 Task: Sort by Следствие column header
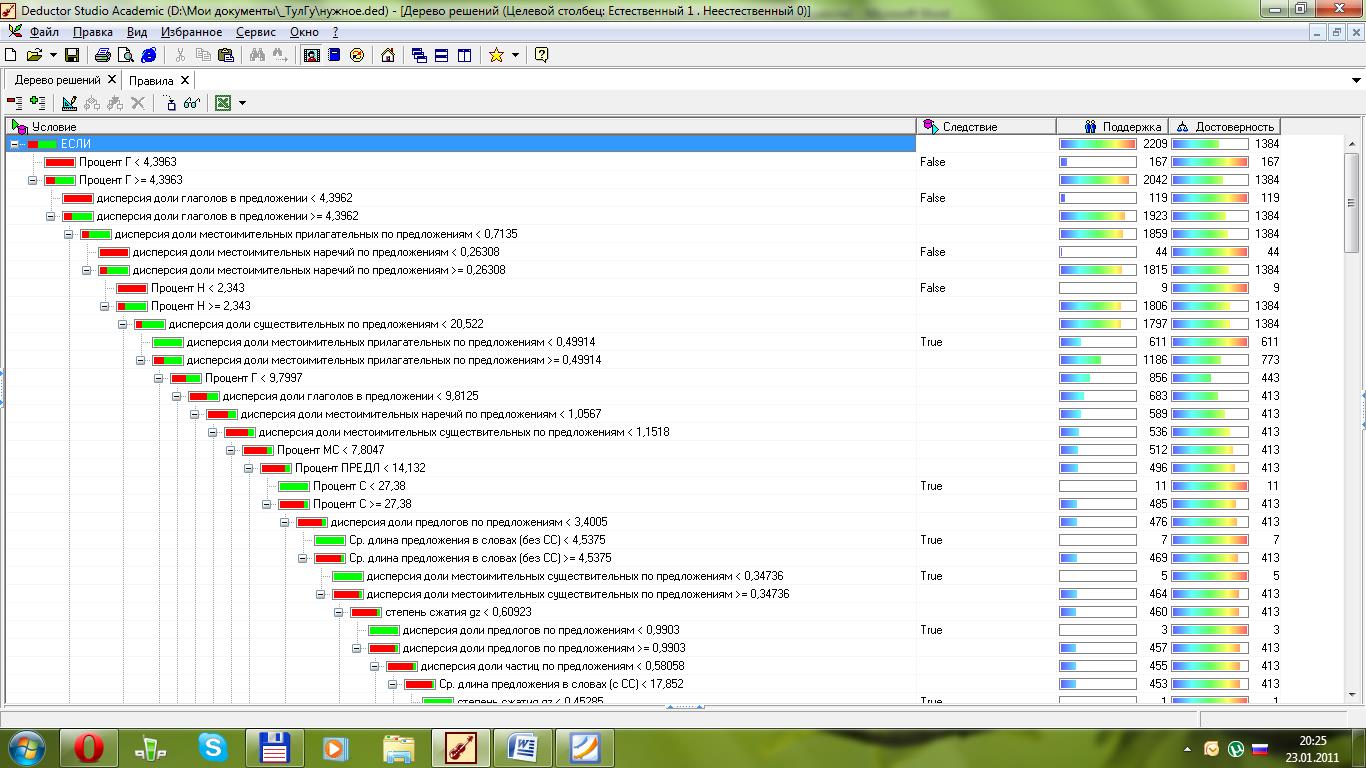pos(987,126)
